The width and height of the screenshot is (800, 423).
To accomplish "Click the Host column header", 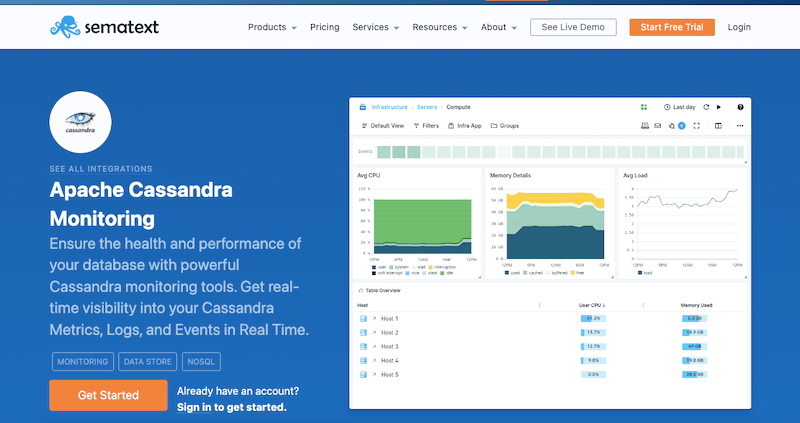I will [362, 305].
